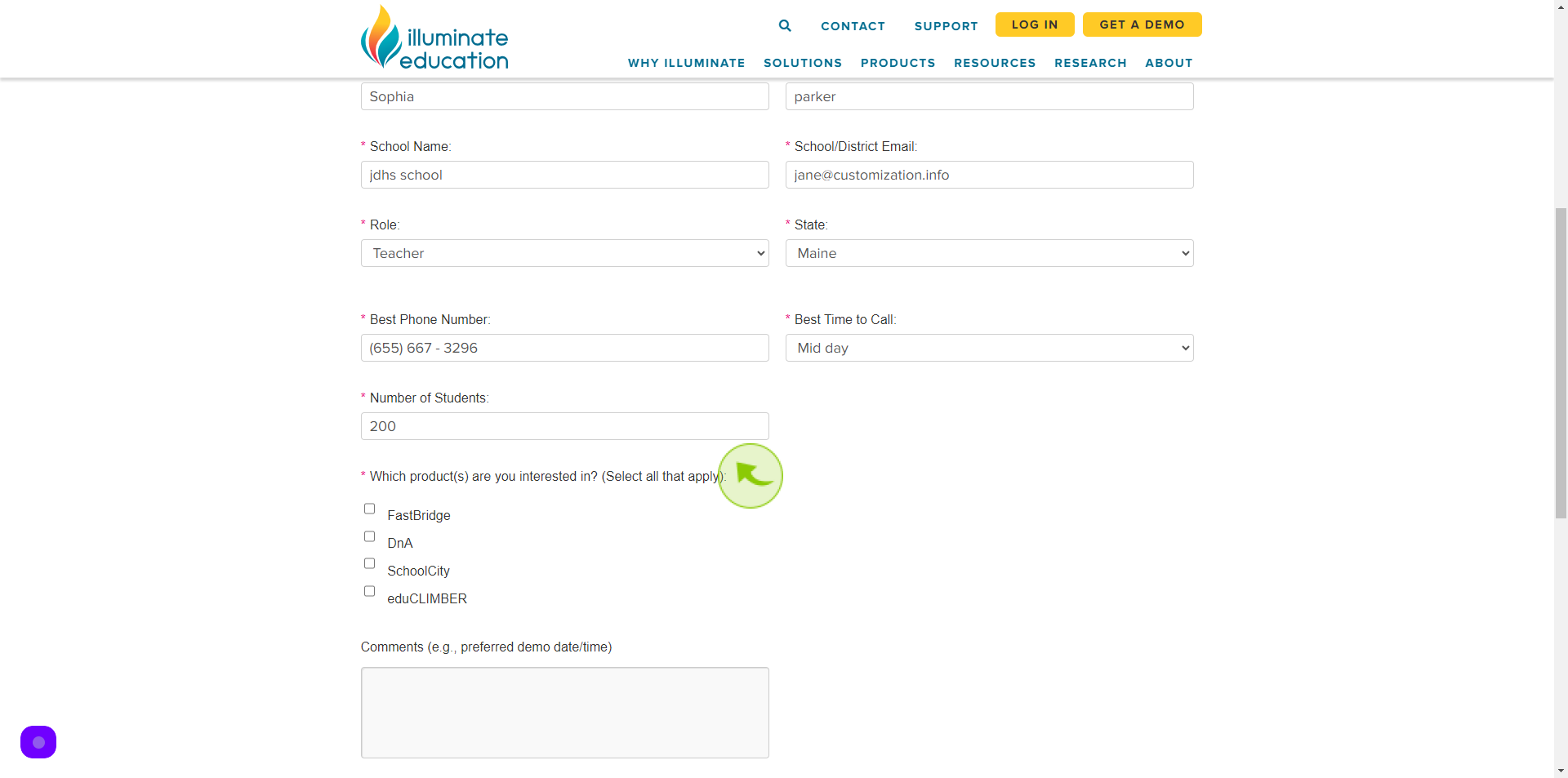Click the purple chat widget button
This screenshot has width=1568, height=778.
(38, 742)
